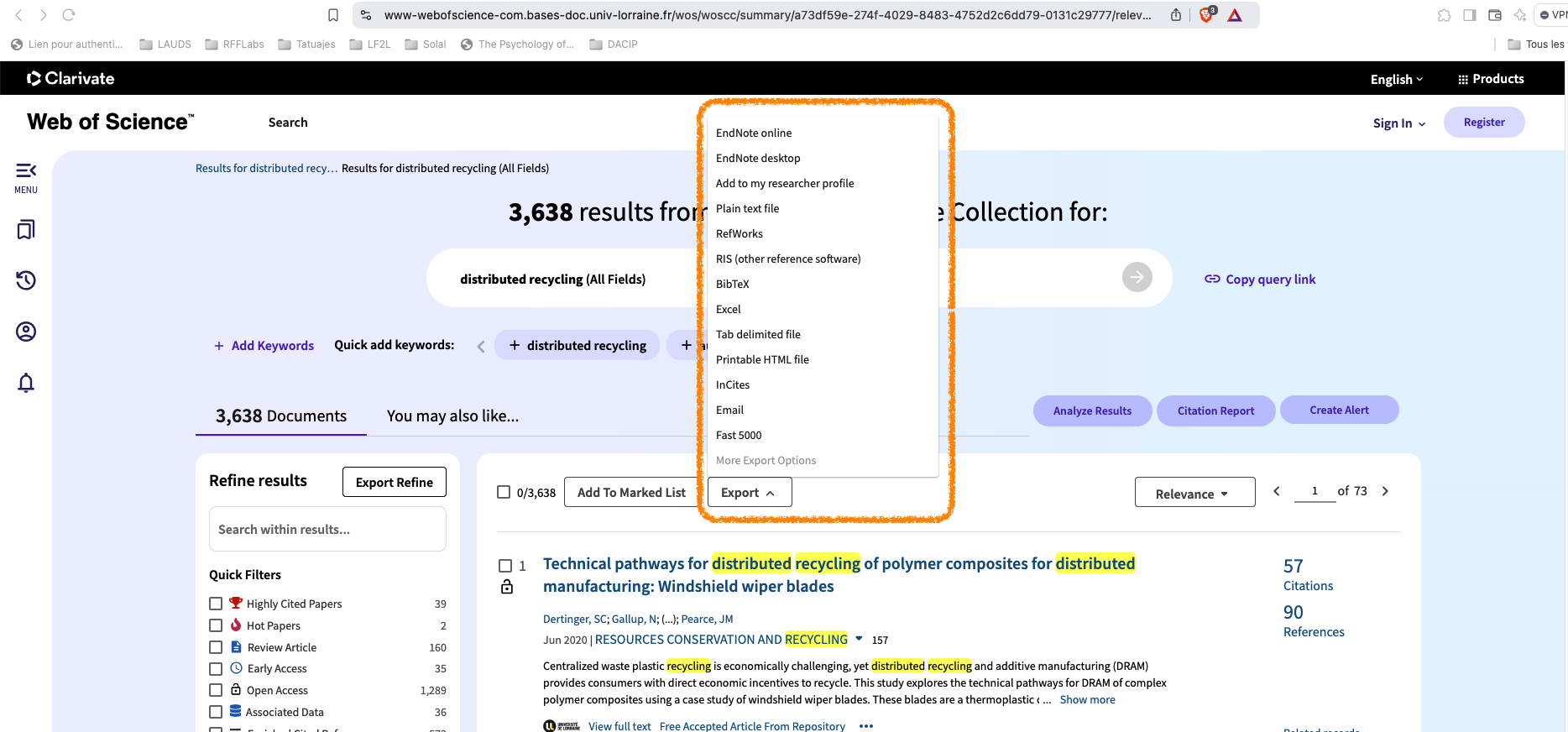This screenshot has width=1568, height=732.
Task: Tick the select-all 0/3,638 checkbox
Action: click(504, 492)
